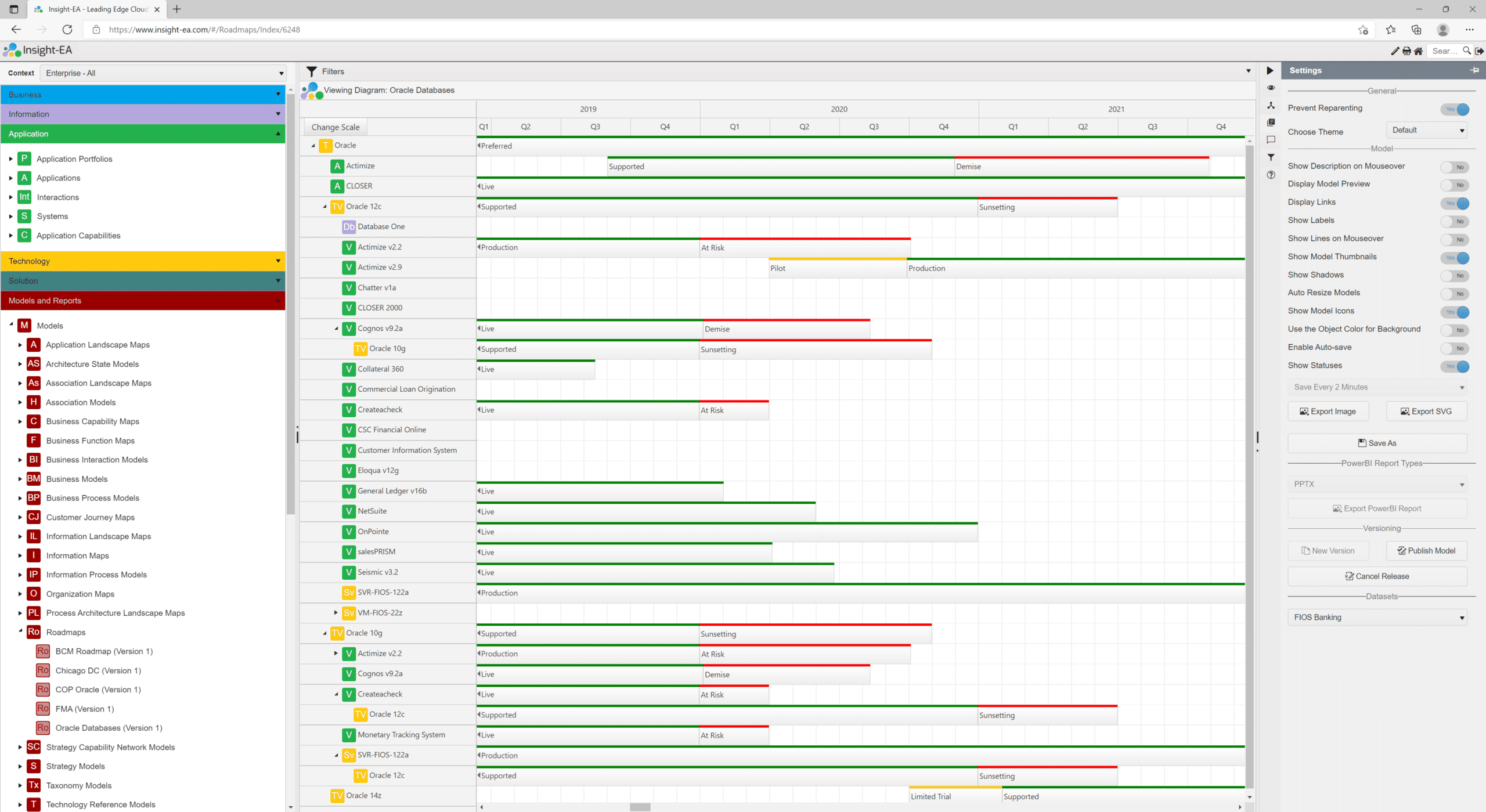Turn on Enable Auto-save switch
The width and height of the screenshot is (1486, 812).
click(x=1455, y=348)
